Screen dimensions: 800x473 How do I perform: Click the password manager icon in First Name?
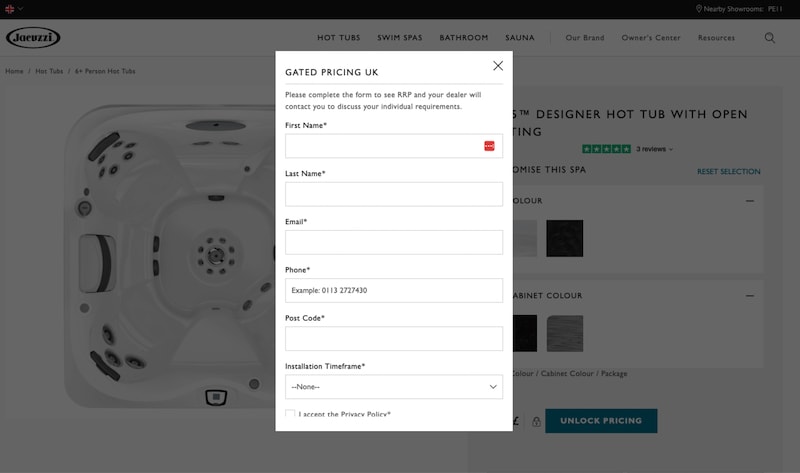pos(489,146)
